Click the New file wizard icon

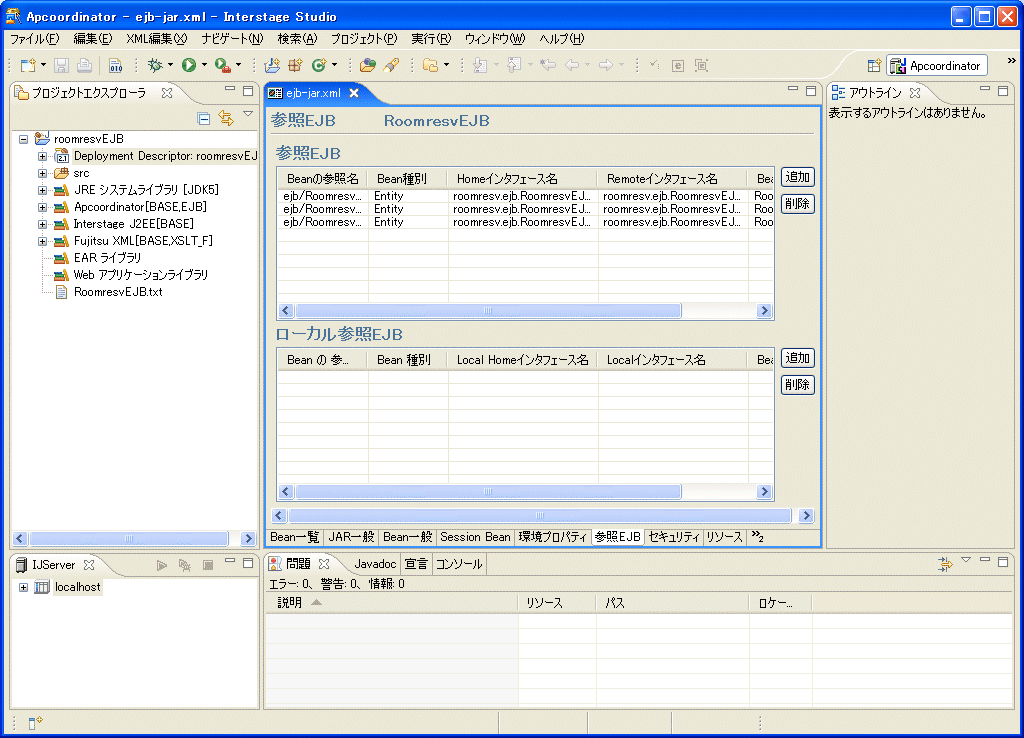pyautogui.click(x=28, y=65)
